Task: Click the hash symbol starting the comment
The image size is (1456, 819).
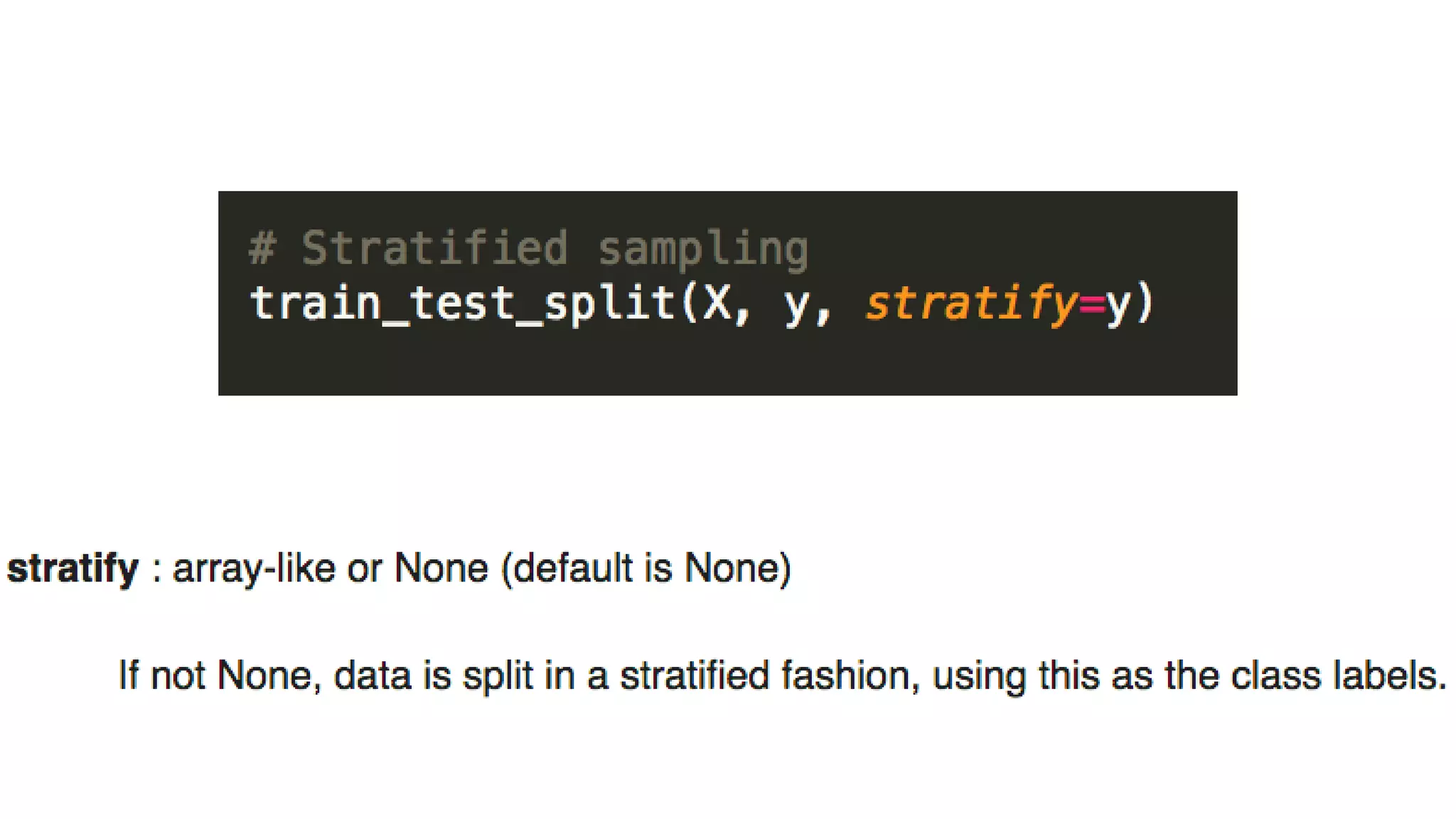Action: point(262,249)
